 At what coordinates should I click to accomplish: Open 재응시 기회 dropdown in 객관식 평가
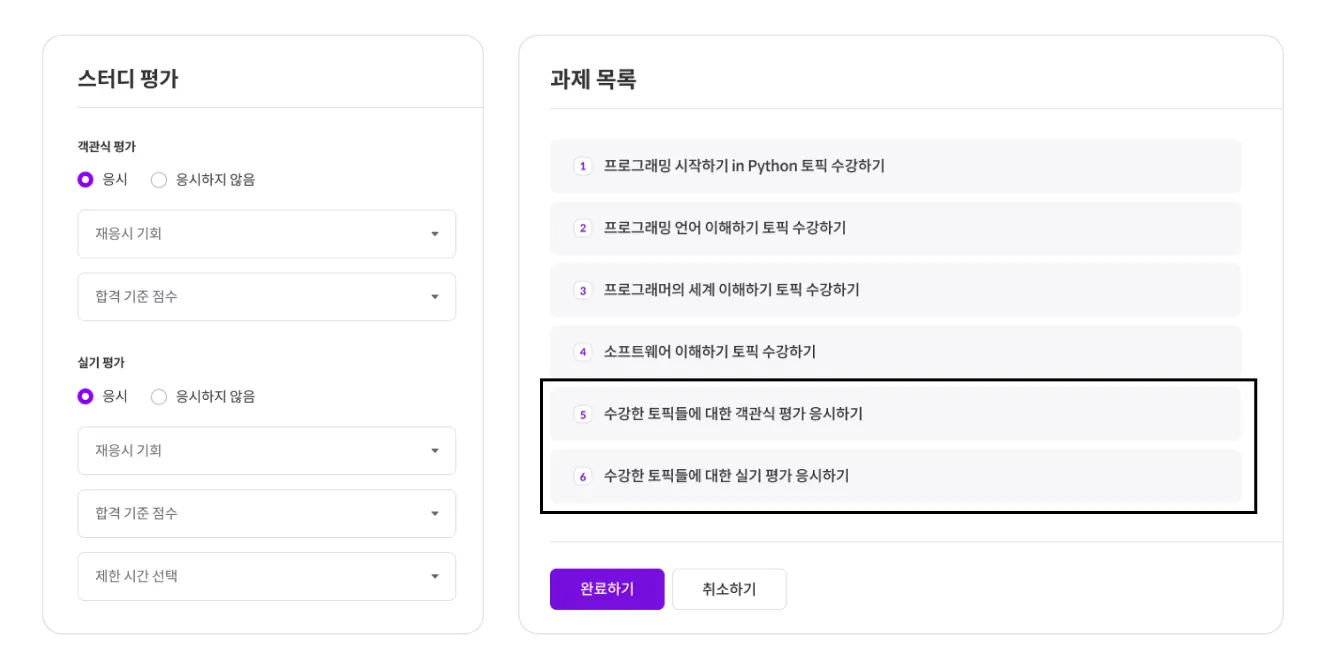[266, 234]
